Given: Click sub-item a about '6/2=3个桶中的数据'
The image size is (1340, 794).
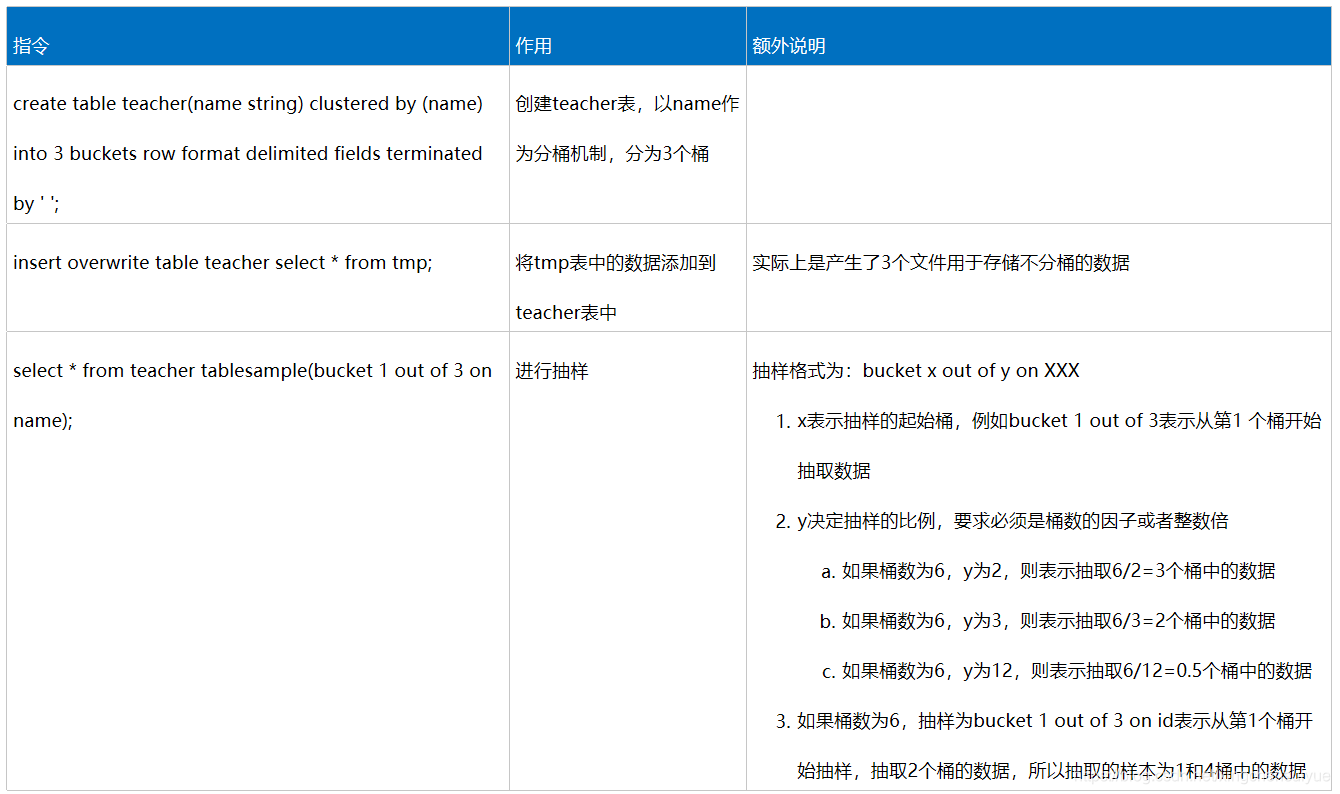Looking at the screenshot, I should [x=1048, y=571].
